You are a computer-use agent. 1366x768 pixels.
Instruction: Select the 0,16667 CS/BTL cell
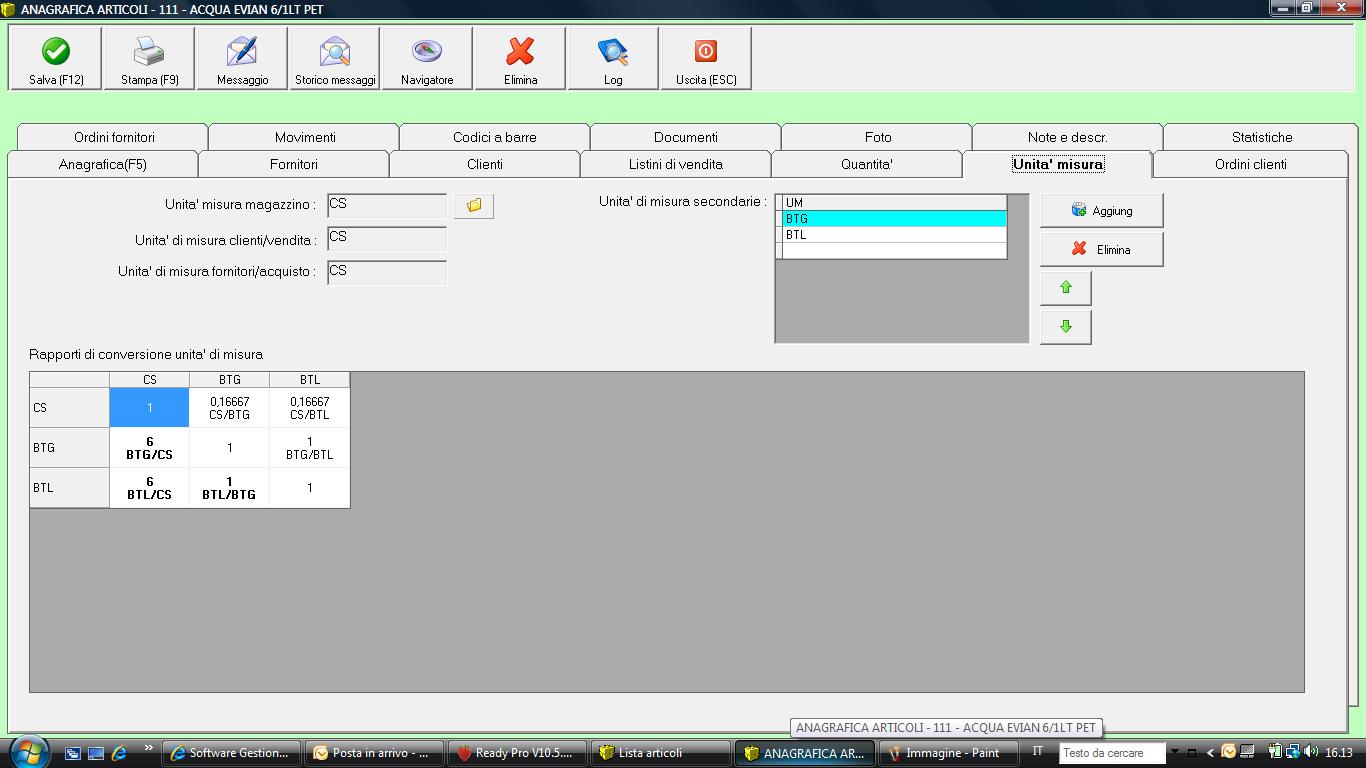(x=309, y=408)
